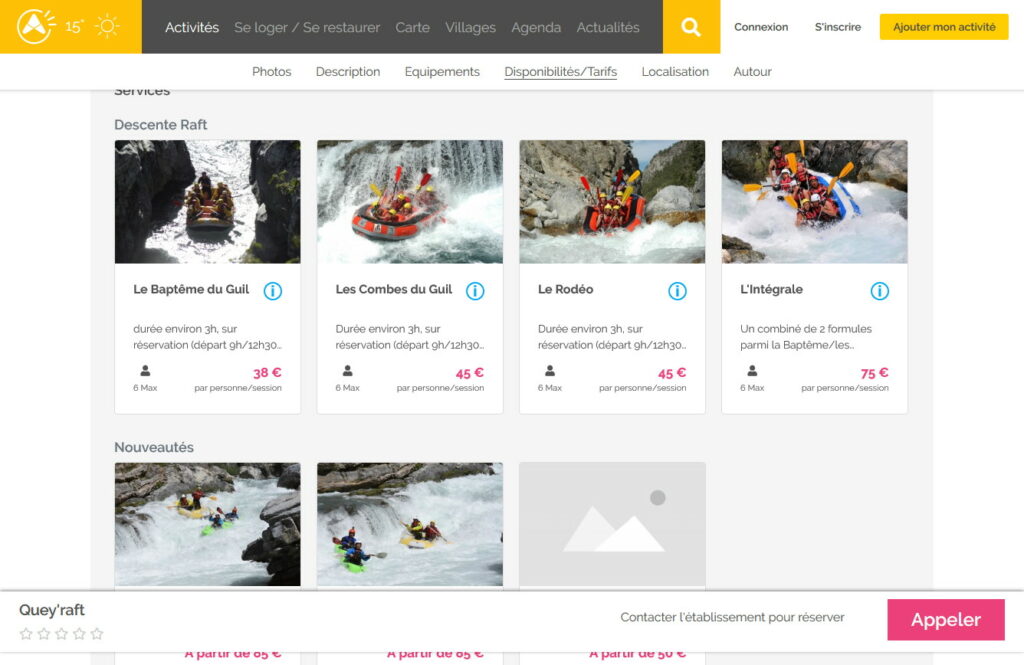Switch to Equipements tab
The width and height of the screenshot is (1024, 665).
442,72
